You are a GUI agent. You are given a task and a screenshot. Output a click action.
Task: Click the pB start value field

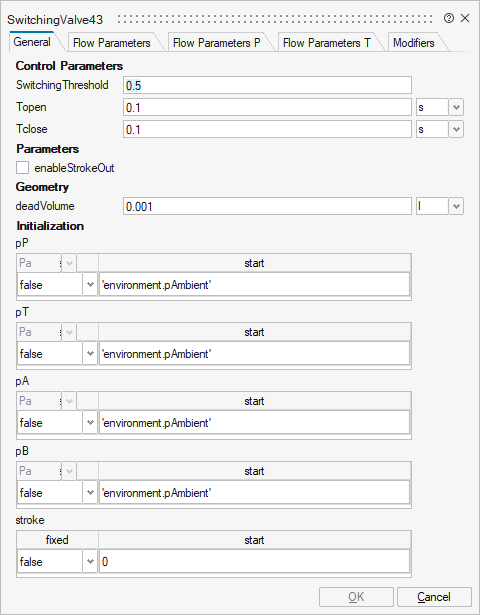point(254,493)
